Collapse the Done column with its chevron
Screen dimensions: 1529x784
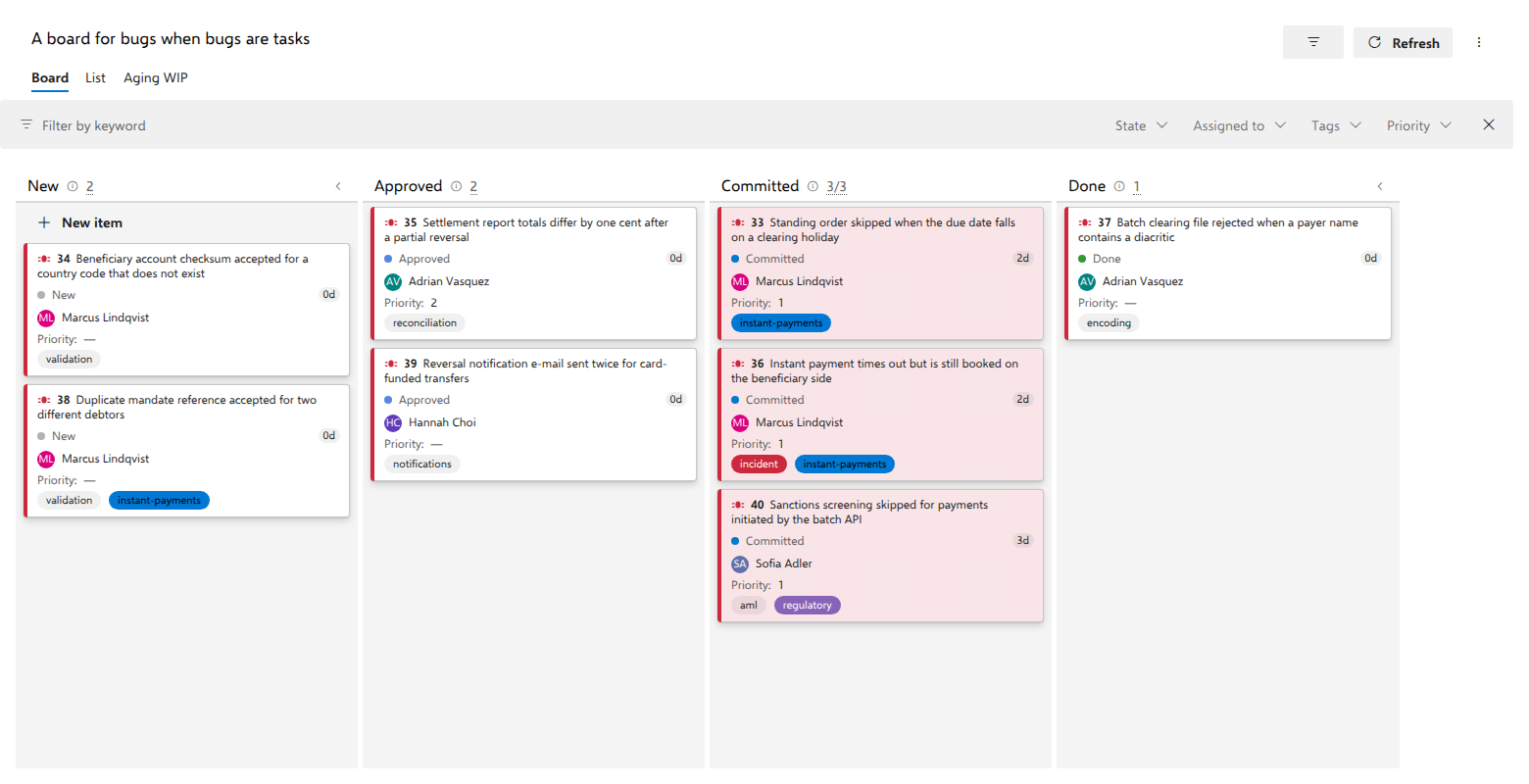(1380, 186)
